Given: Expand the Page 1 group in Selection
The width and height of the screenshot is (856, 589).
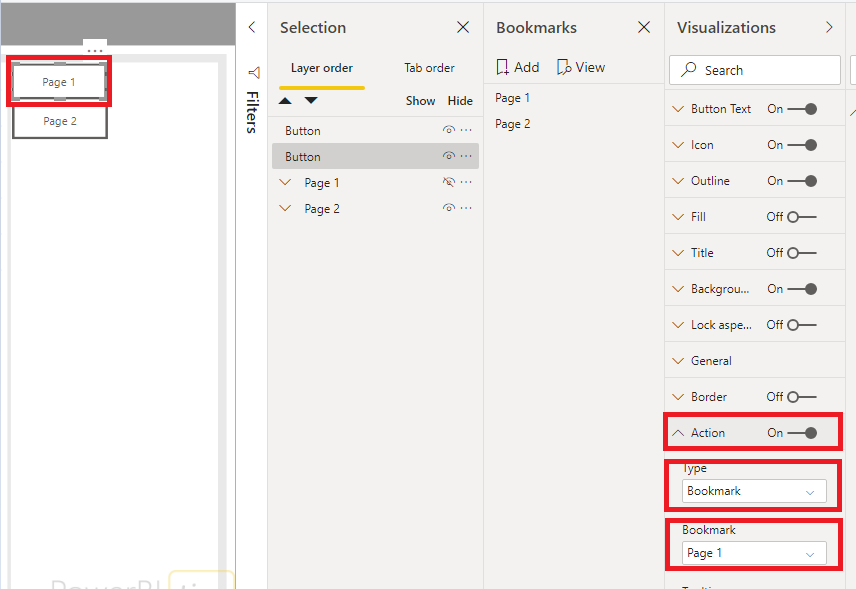Looking at the screenshot, I should (x=285, y=183).
